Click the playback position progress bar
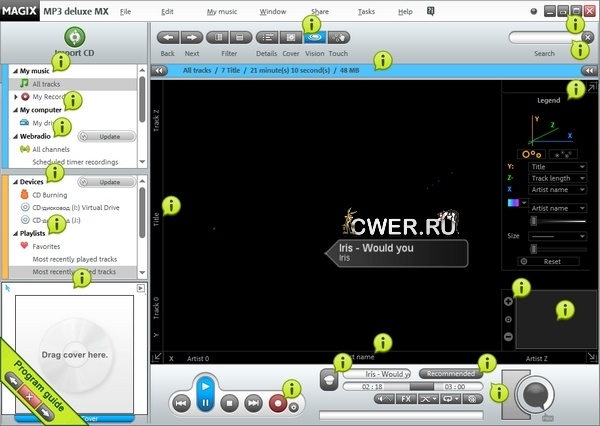This screenshot has width=600, height=426. 412,385
